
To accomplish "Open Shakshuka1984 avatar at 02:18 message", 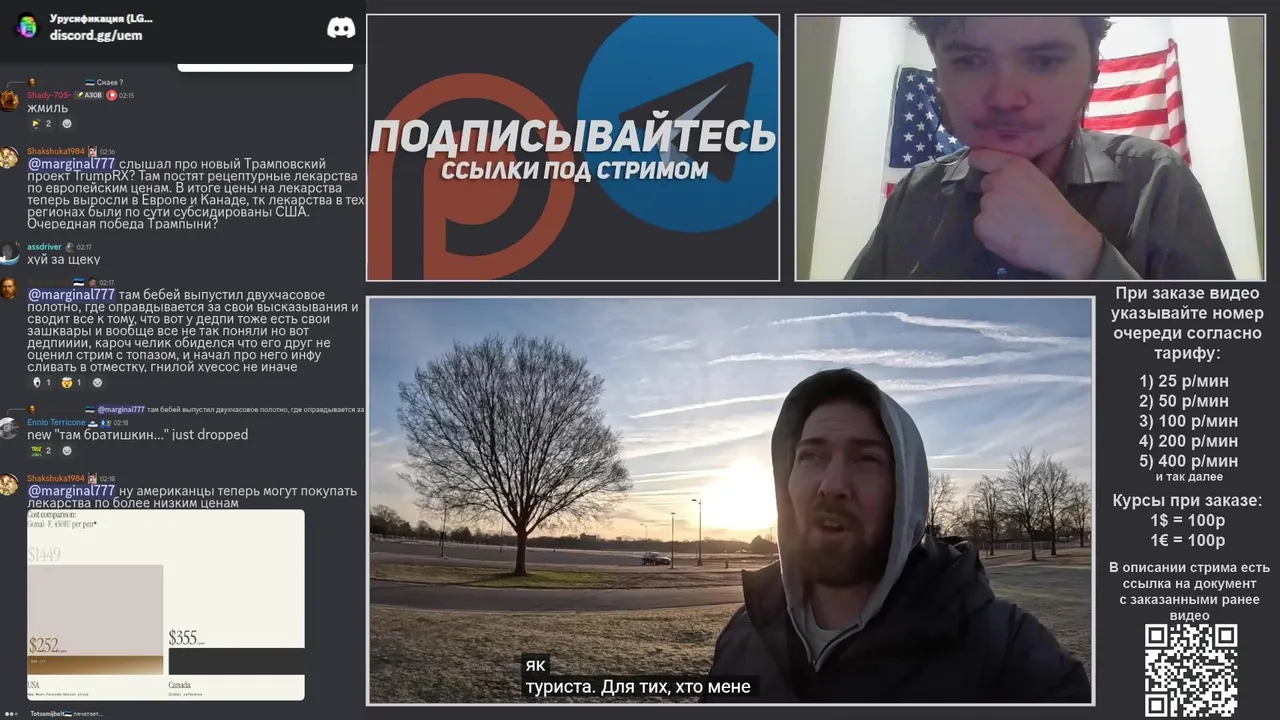I will click(9, 485).
